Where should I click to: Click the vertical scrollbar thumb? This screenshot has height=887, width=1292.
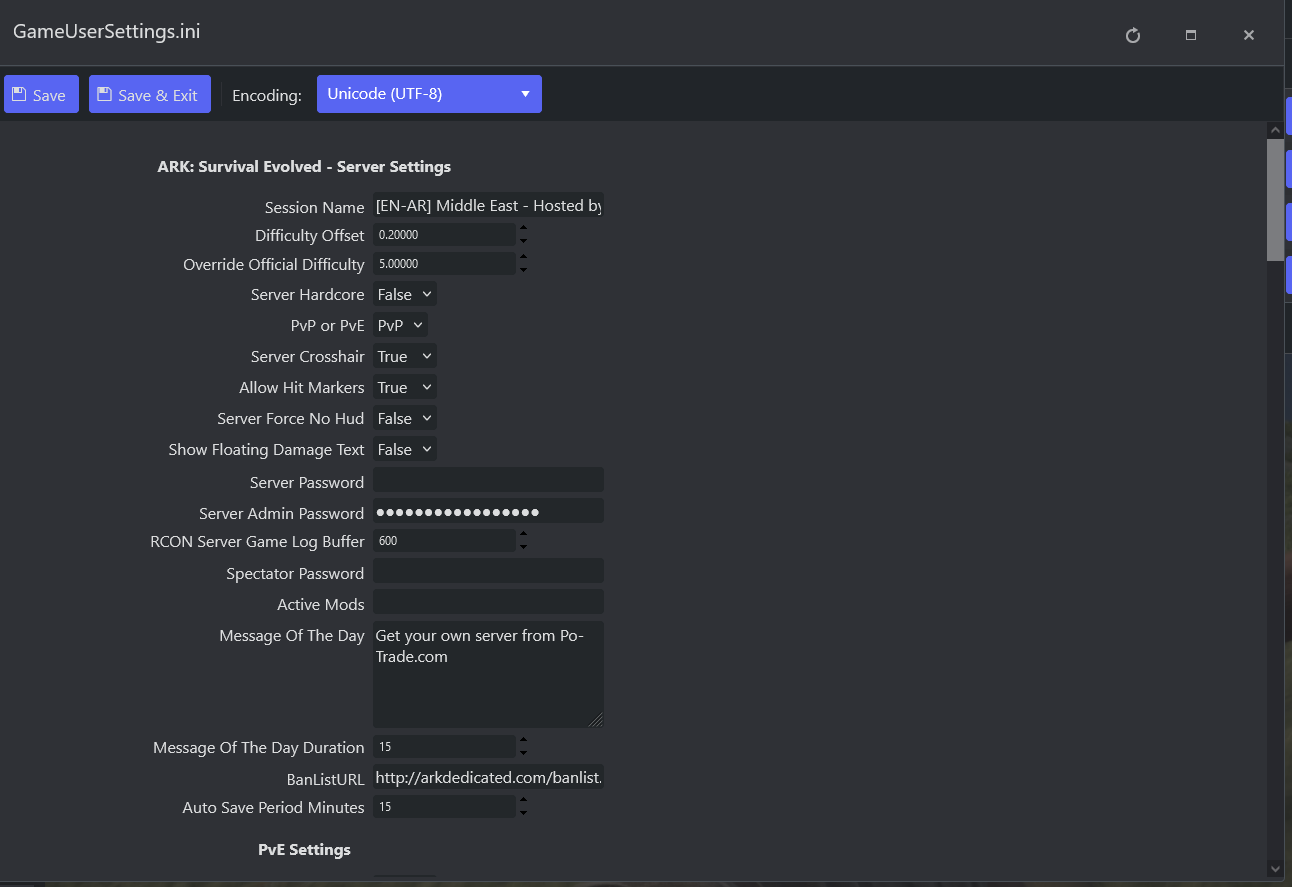(x=1275, y=200)
